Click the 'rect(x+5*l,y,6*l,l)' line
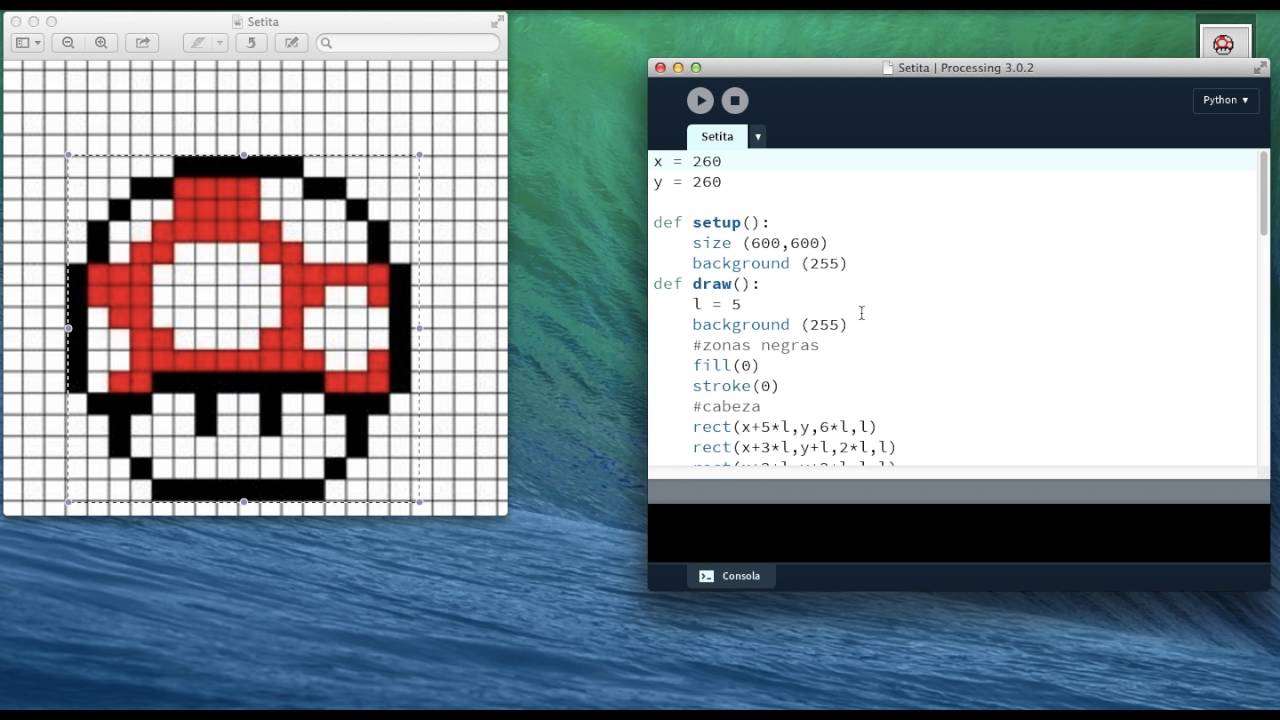The height and width of the screenshot is (720, 1280). pyautogui.click(x=785, y=427)
